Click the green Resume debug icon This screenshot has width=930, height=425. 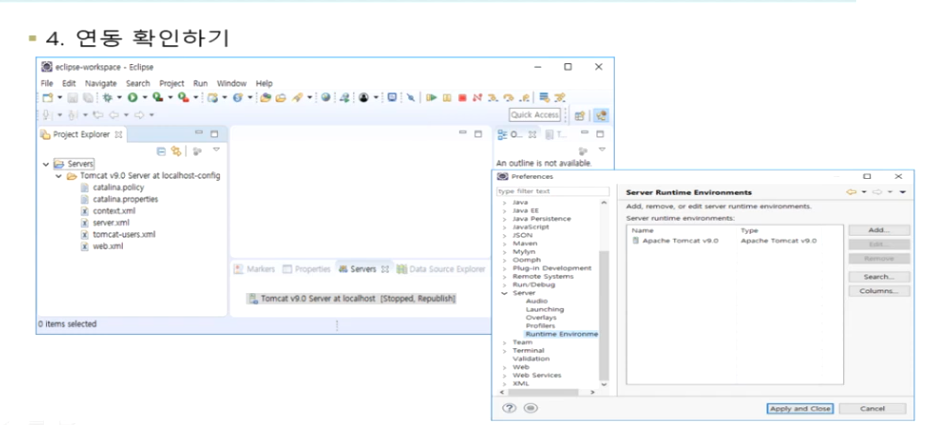click(431, 98)
